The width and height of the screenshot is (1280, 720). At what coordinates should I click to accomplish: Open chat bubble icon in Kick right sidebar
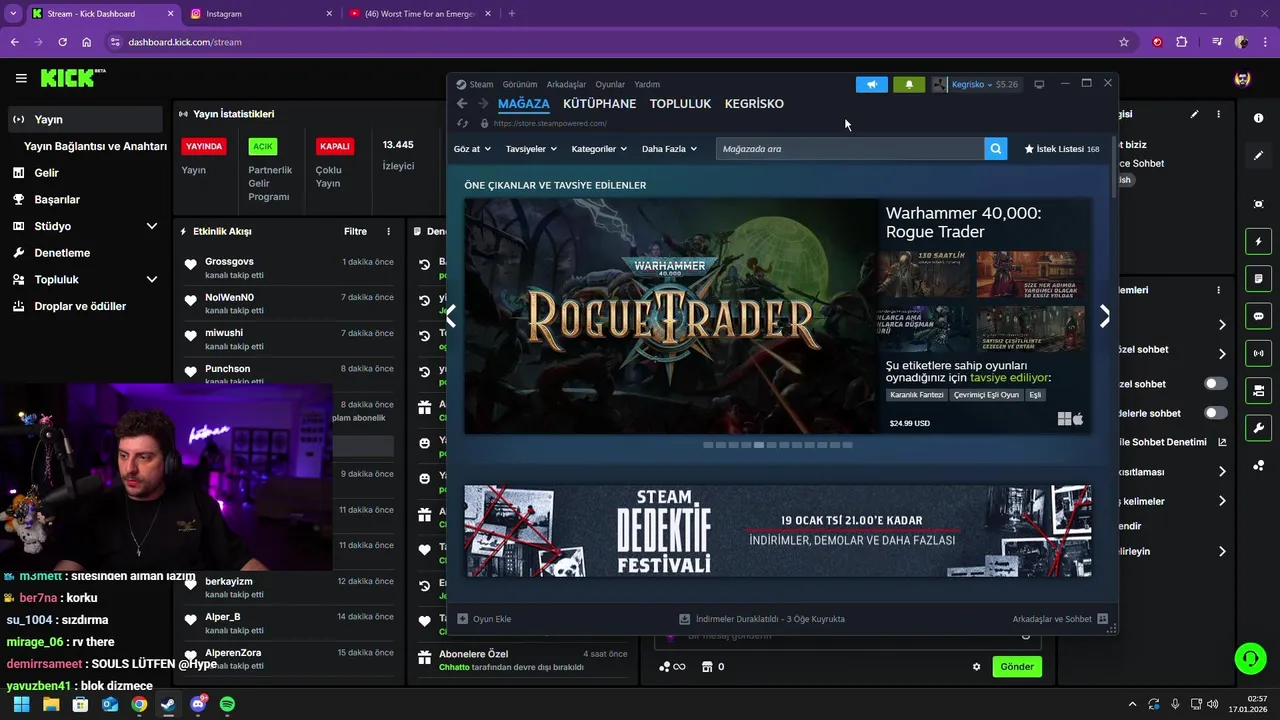point(1258,316)
